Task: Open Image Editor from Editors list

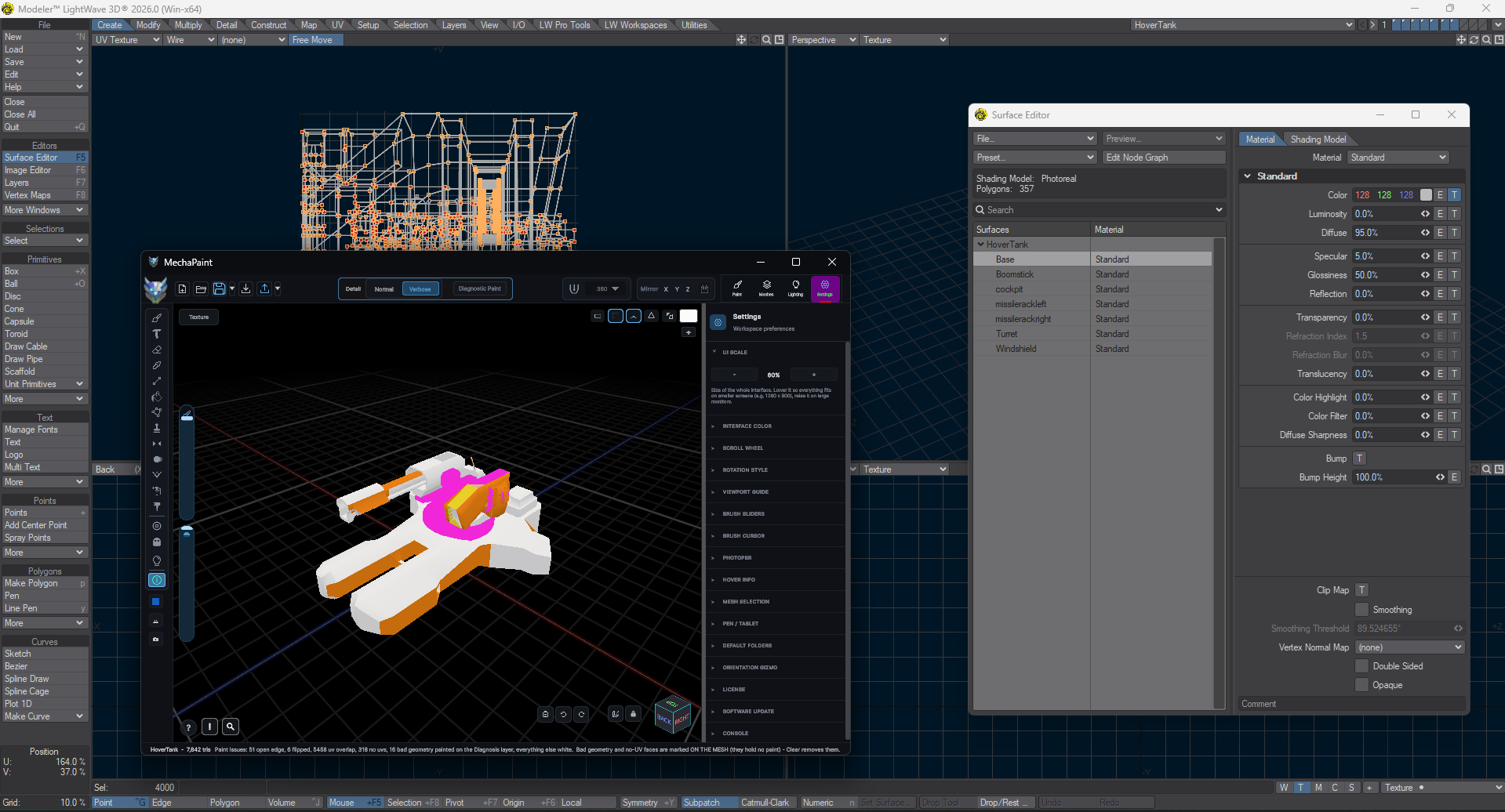Action: pyautogui.click(x=45, y=170)
